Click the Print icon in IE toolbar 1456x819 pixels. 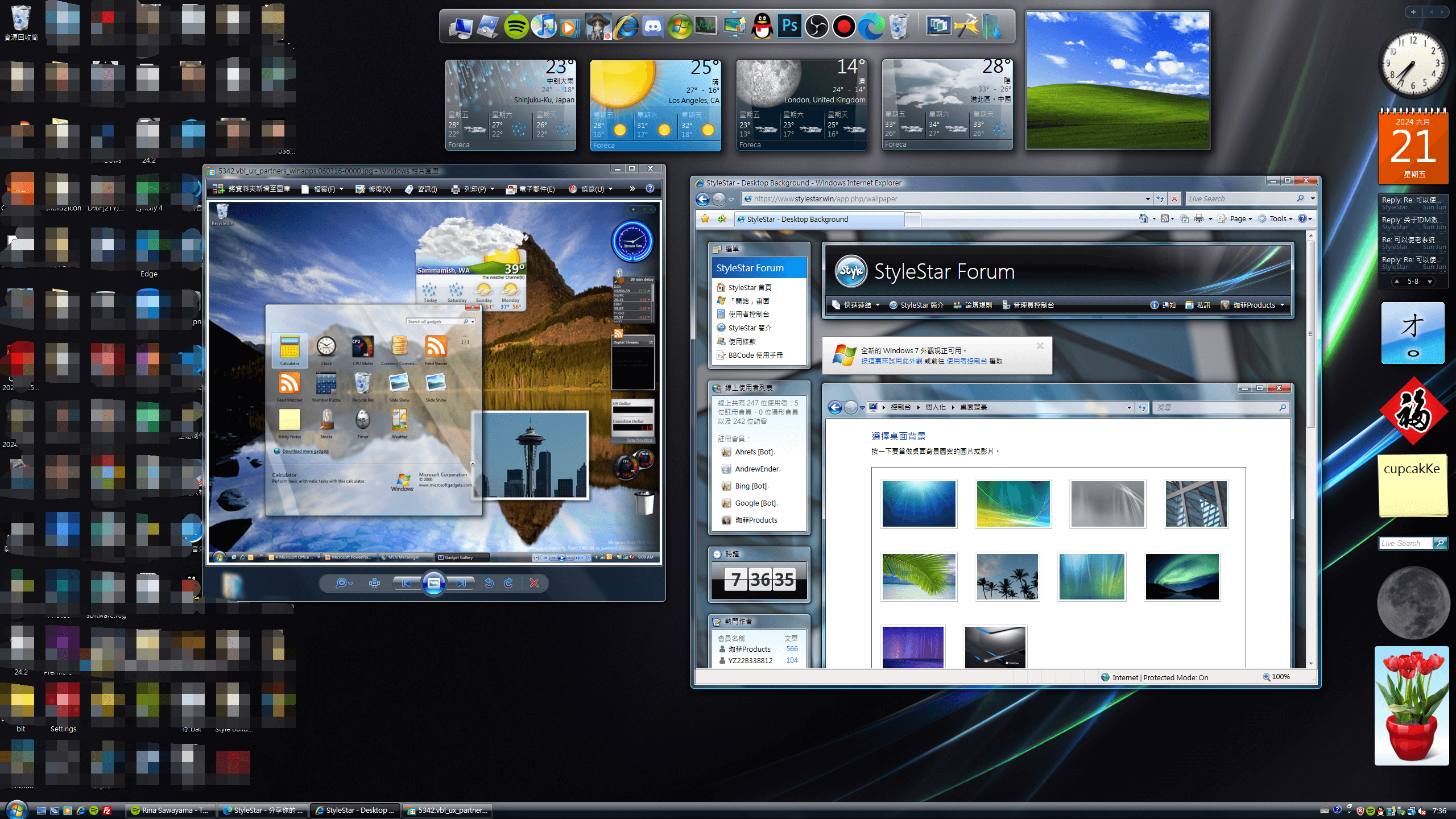[x=1199, y=218]
